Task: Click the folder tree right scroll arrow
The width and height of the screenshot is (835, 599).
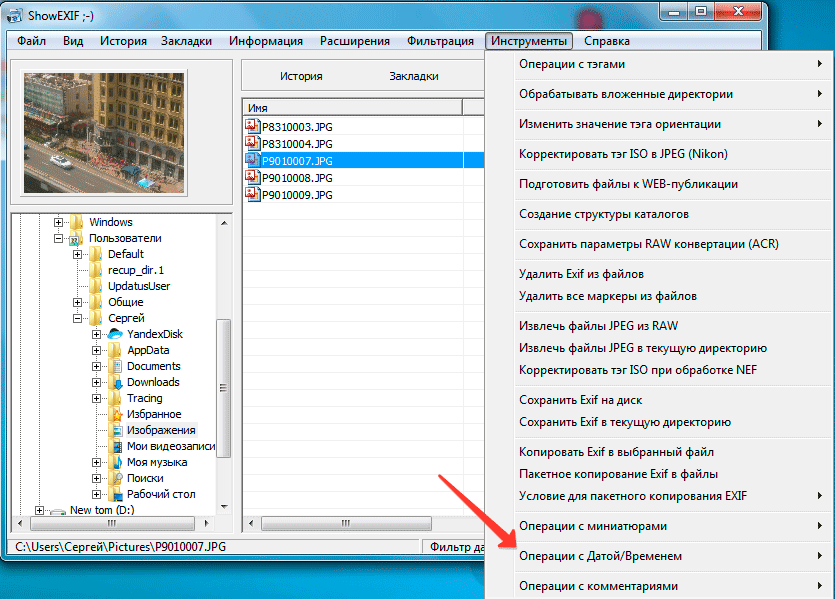Action: click(x=207, y=523)
